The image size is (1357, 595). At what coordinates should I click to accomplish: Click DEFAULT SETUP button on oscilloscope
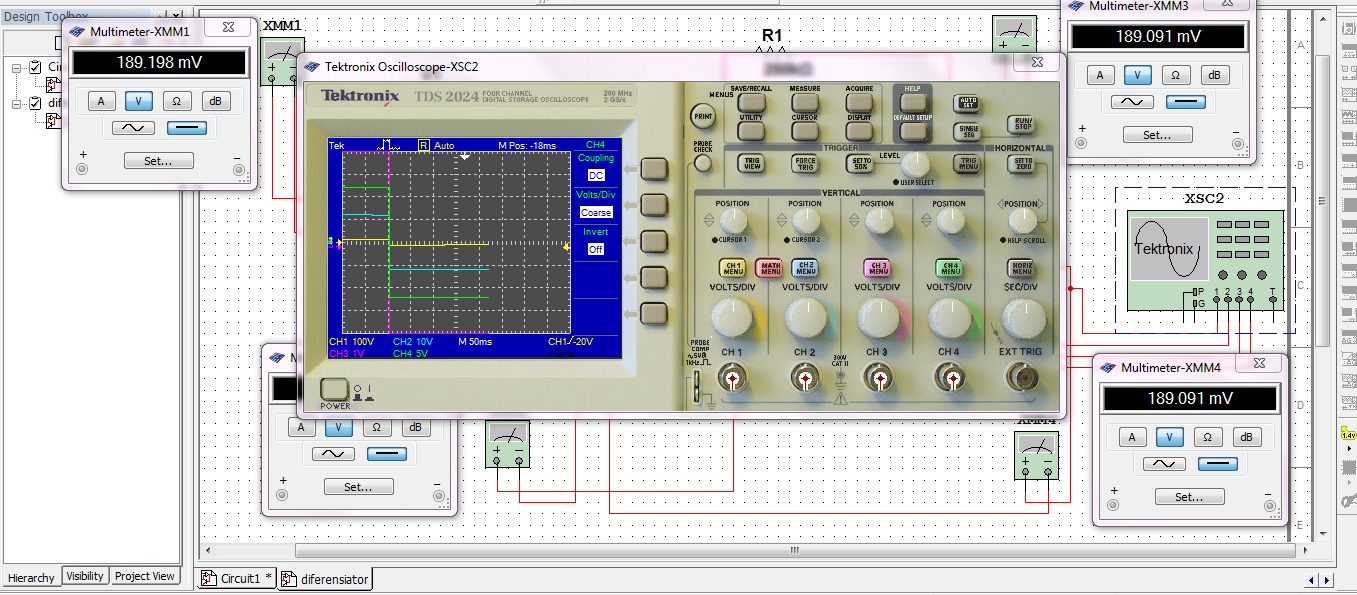point(912,130)
